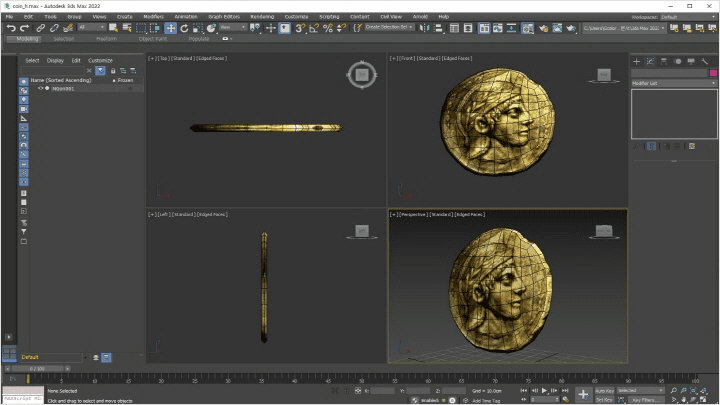Click the Scene Explorer search field
This screenshot has height=405, width=720.
pyautogui.click(x=52, y=70)
